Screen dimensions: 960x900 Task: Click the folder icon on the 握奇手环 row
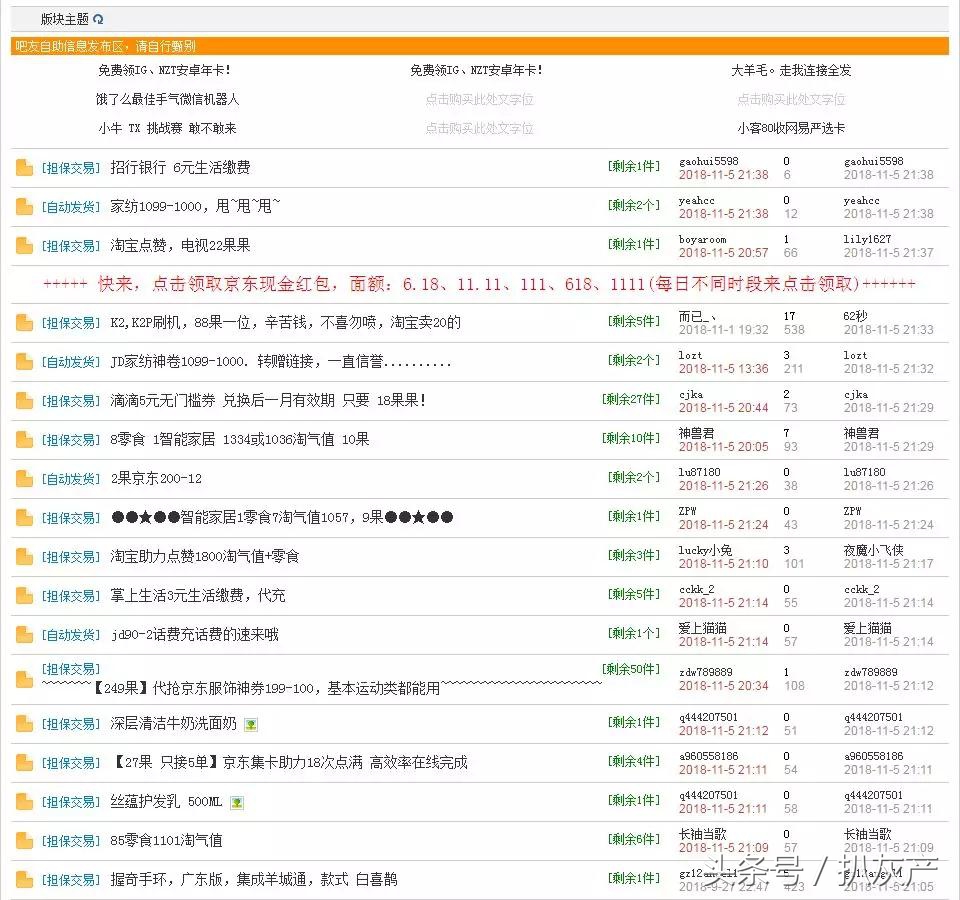click(x=23, y=880)
